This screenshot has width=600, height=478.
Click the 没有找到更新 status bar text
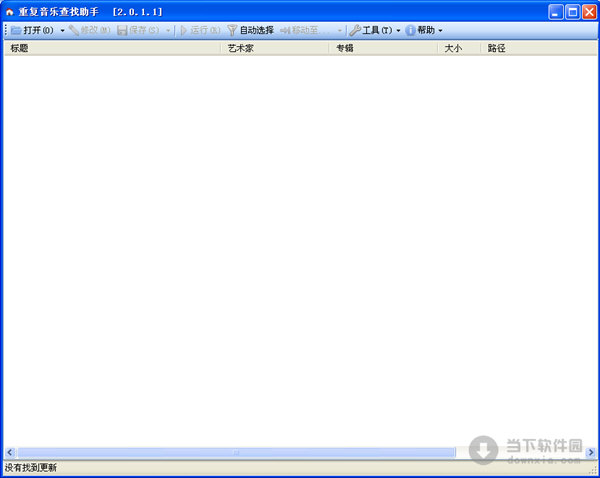click(x=31, y=468)
